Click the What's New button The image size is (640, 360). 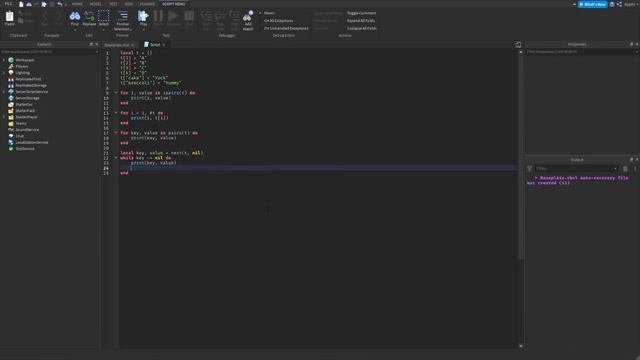(x=593, y=4)
